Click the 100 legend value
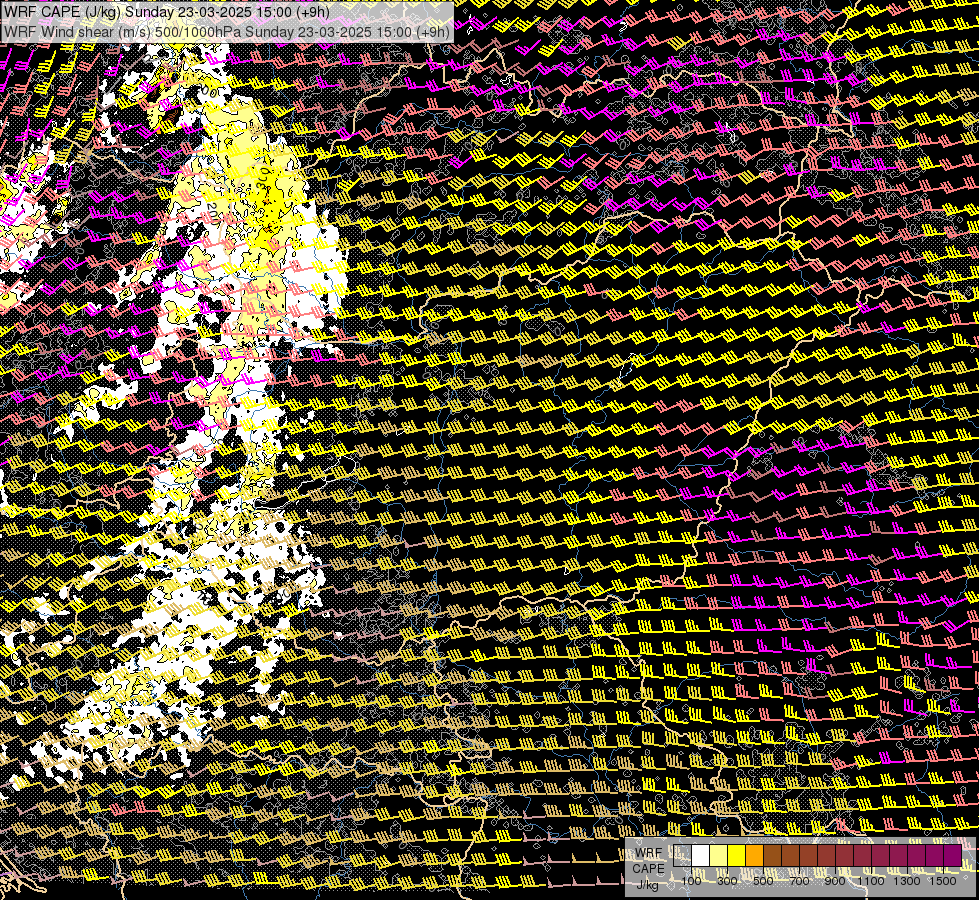The width and height of the screenshot is (979, 900). click(691, 881)
